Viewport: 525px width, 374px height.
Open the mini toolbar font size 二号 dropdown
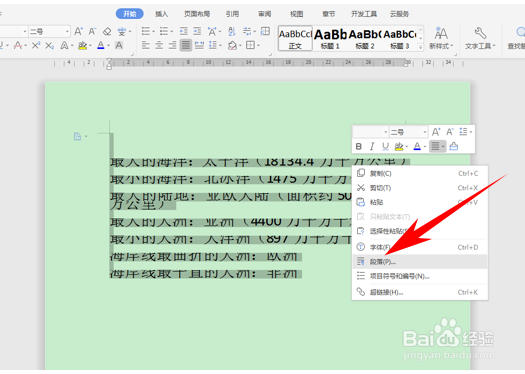[x=425, y=132]
